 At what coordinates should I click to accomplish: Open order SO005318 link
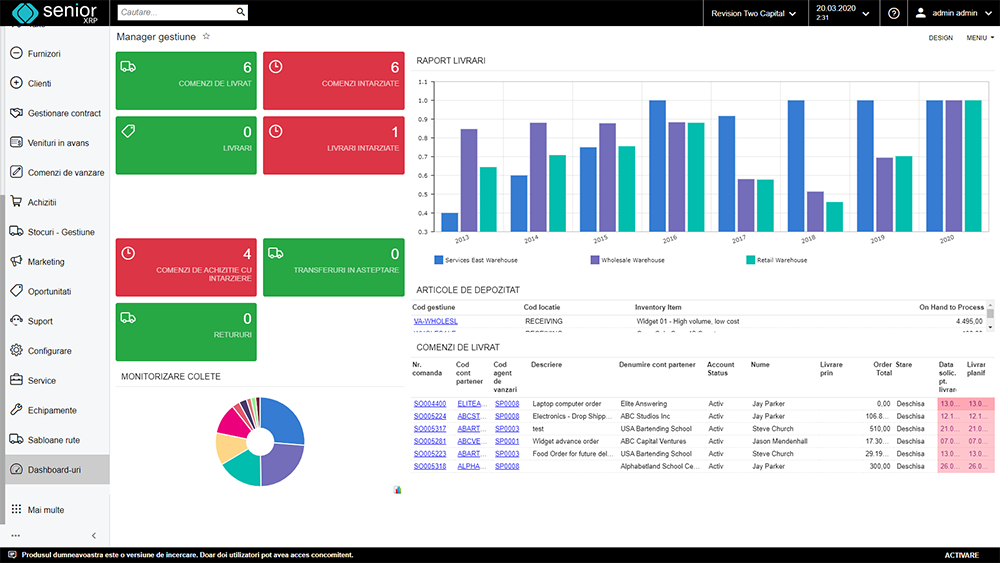pos(430,466)
